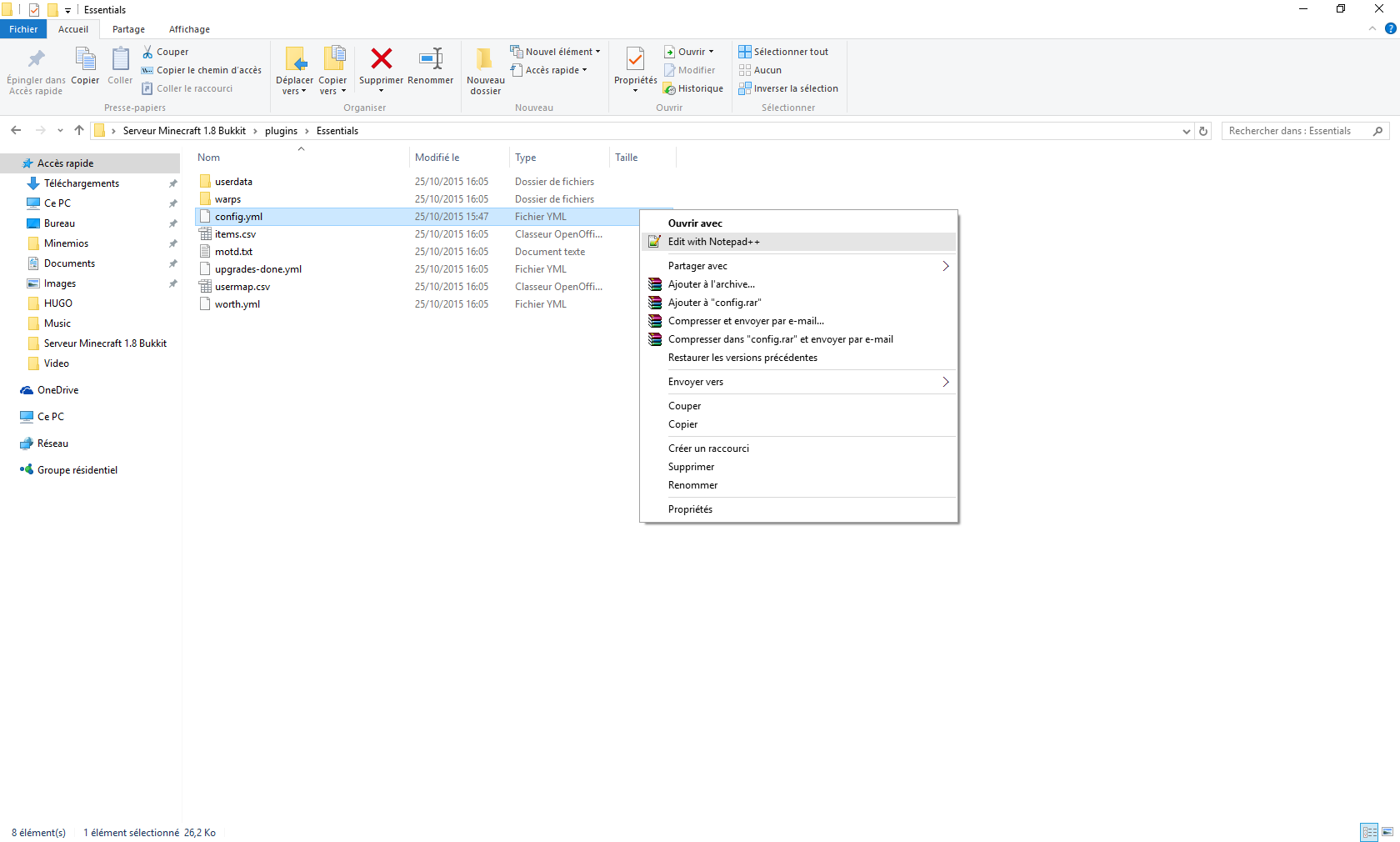
Task: Switch to the Partage tab
Action: coord(128,29)
